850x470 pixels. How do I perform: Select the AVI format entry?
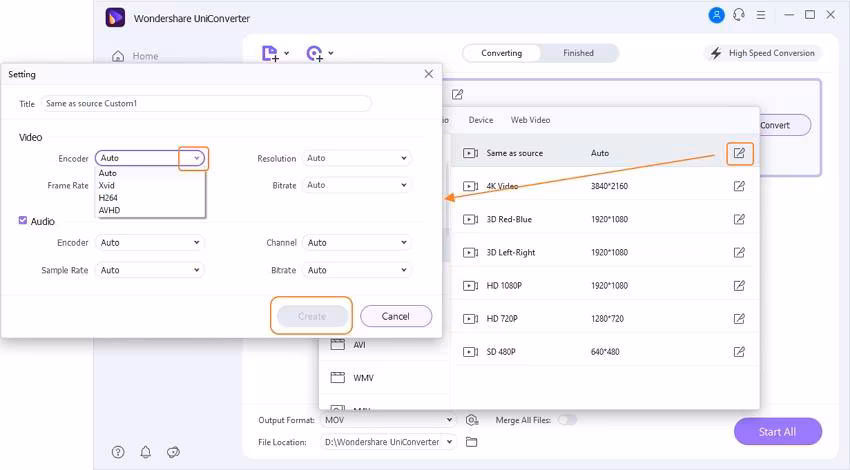[385, 345]
